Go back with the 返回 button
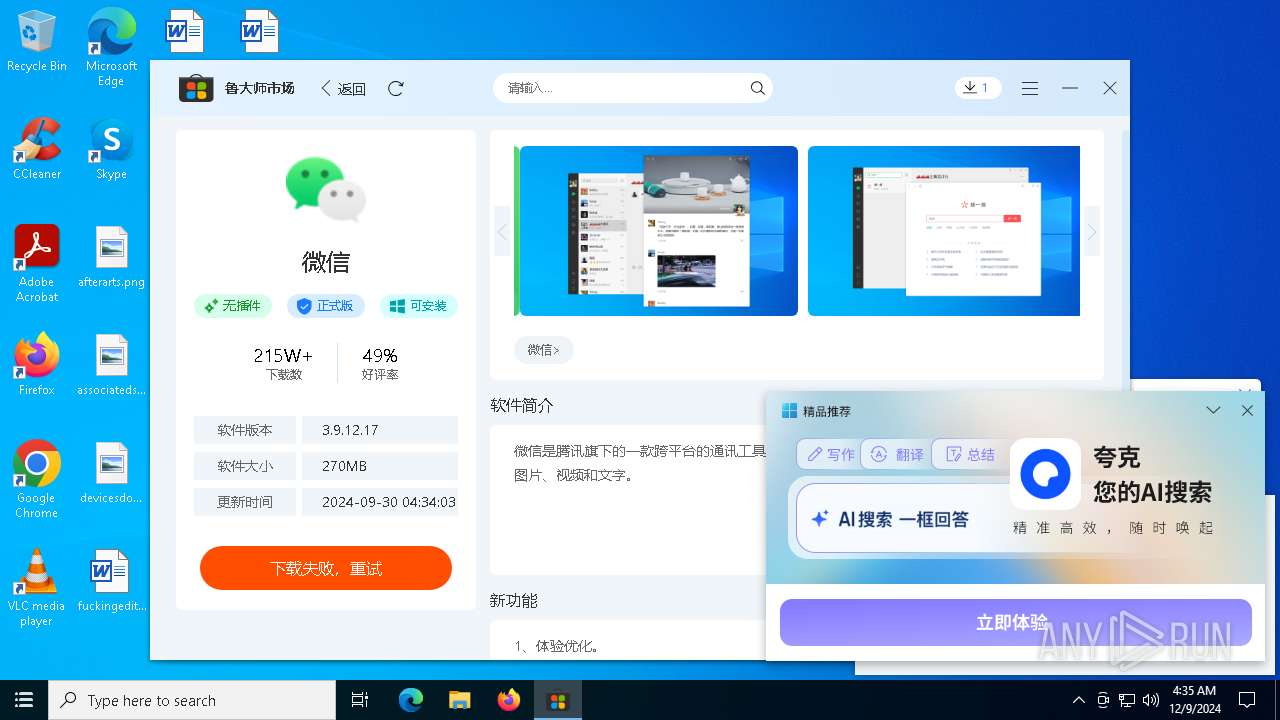1280x720 pixels. [x=343, y=88]
